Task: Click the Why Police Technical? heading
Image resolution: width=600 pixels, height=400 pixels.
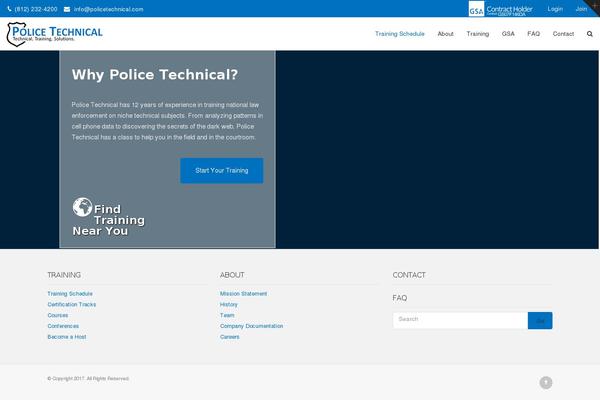Action: click(x=155, y=75)
